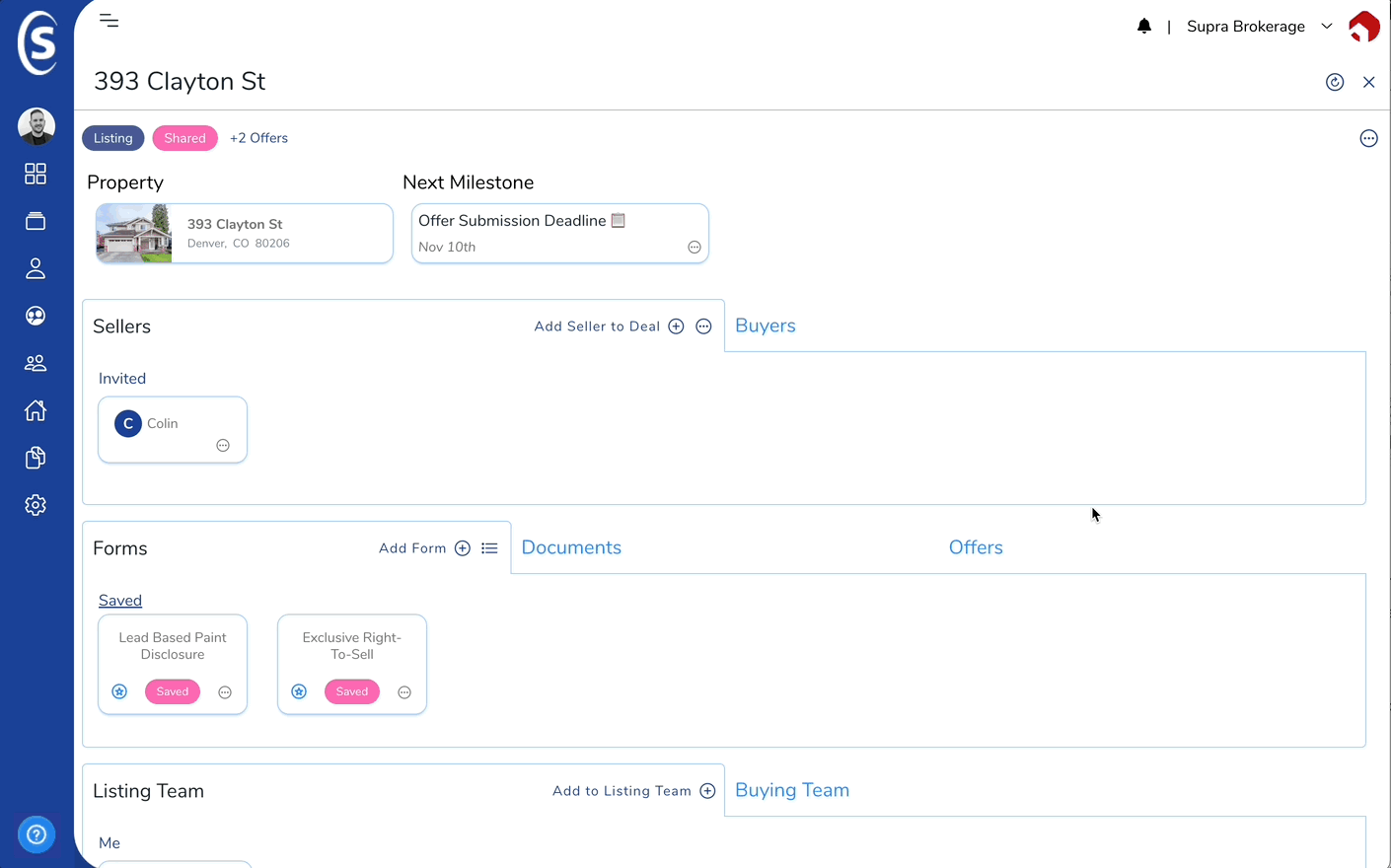Expand the Supra Brokerage dropdown chevron
The image size is (1391, 868).
1327,27
